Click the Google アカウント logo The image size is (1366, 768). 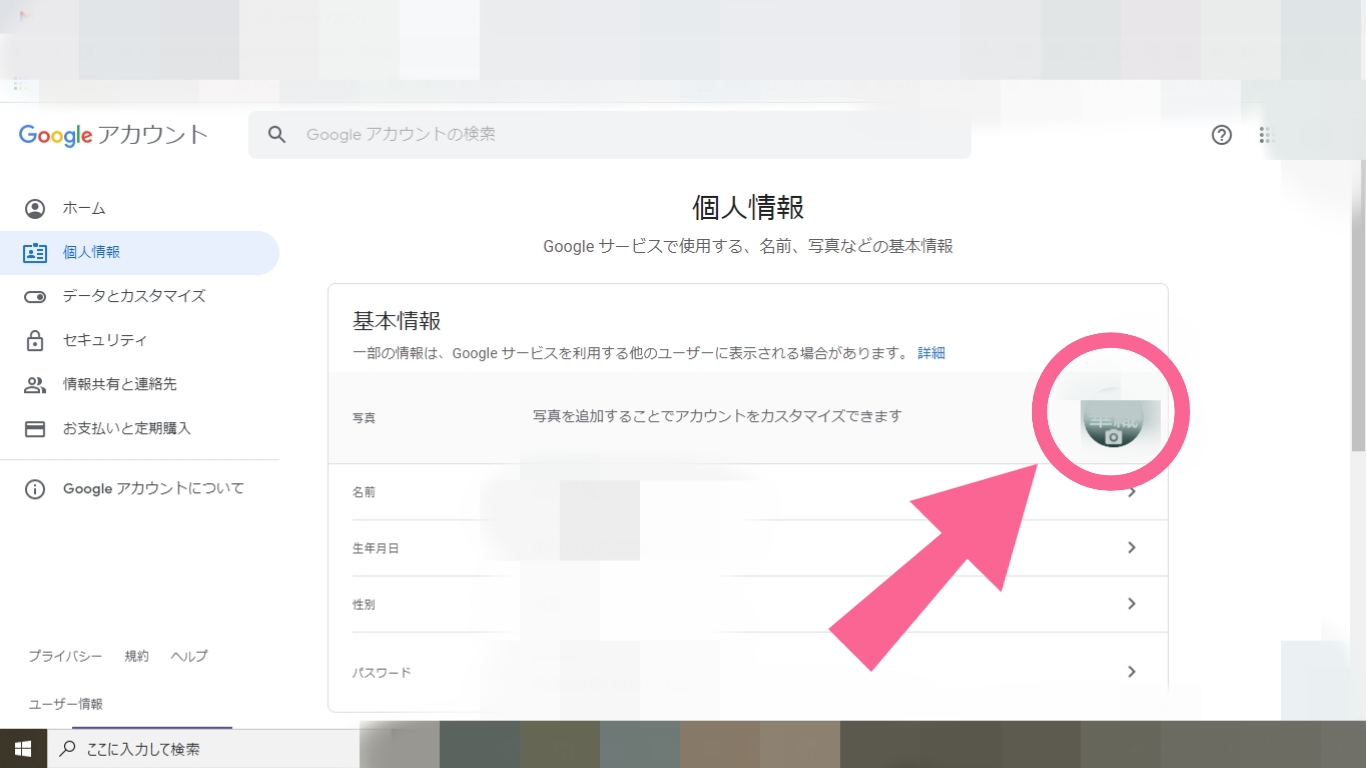click(x=113, y=135)
